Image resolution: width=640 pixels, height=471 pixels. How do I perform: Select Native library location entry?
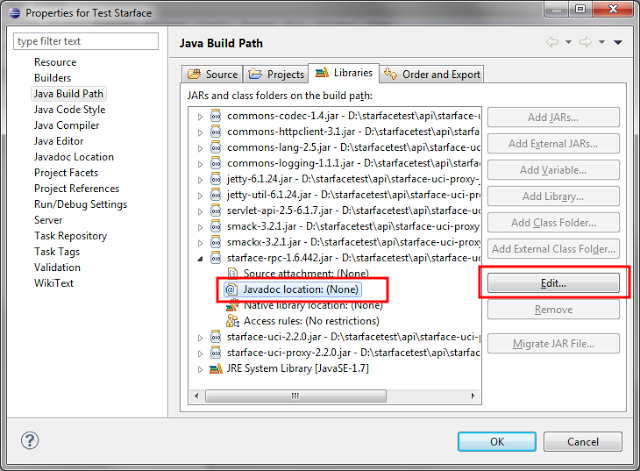click(298, 305)
